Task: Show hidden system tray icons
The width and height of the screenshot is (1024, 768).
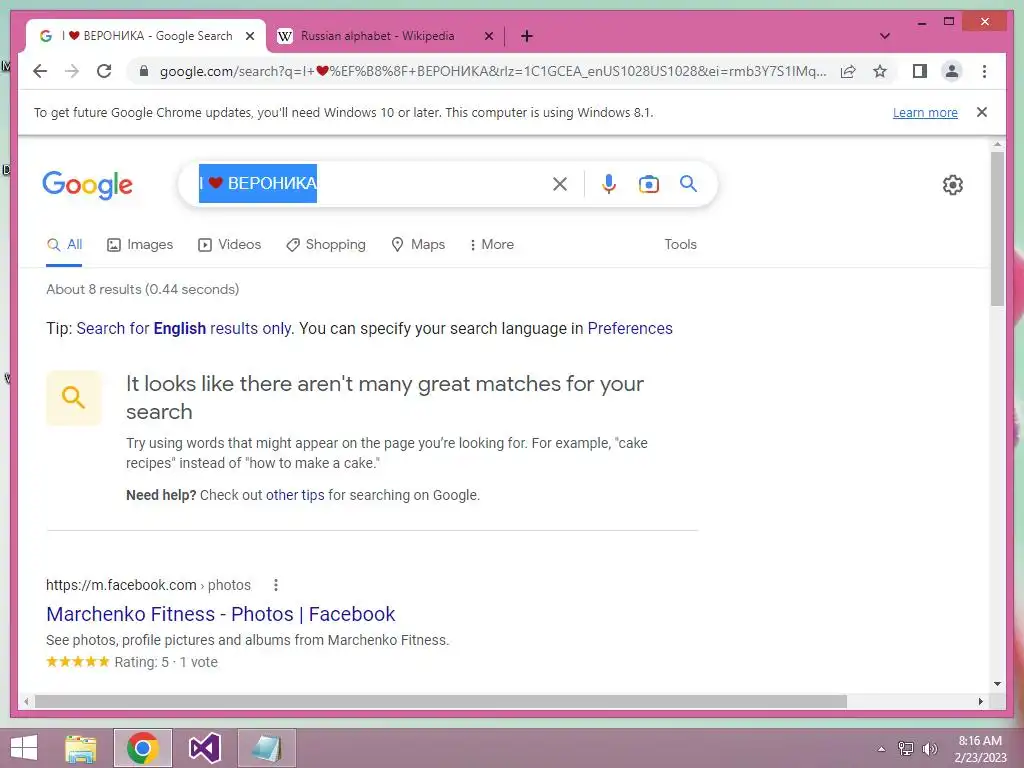Action: click(x=881, y=749)
